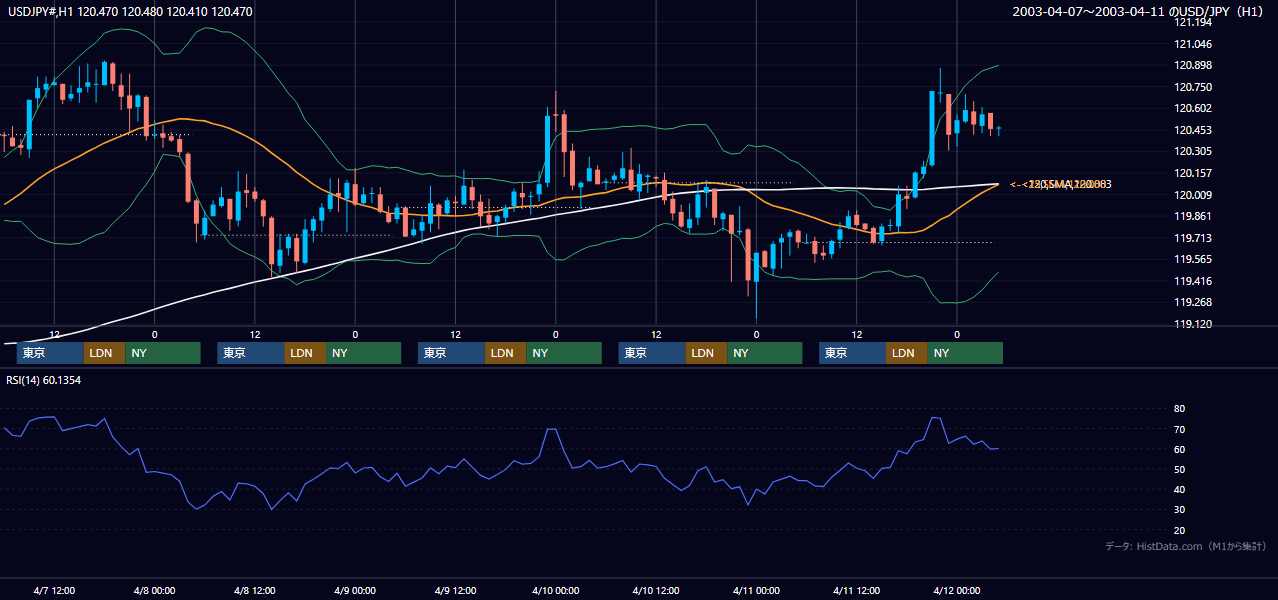Select the 4/12 00:00 time axis label
The width and height of the screenshot is (1278, 600).
(x=956, y=590)
